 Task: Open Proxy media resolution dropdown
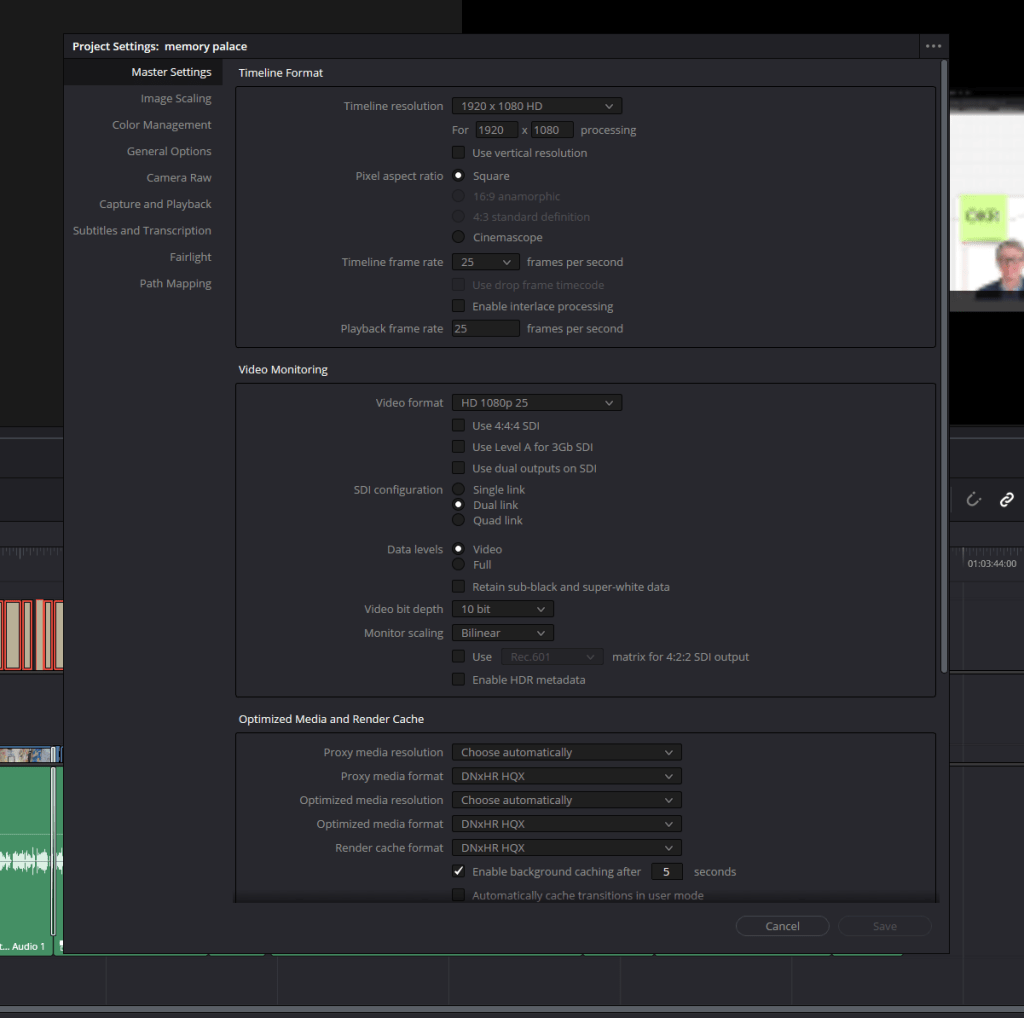(x=566, y=752)
